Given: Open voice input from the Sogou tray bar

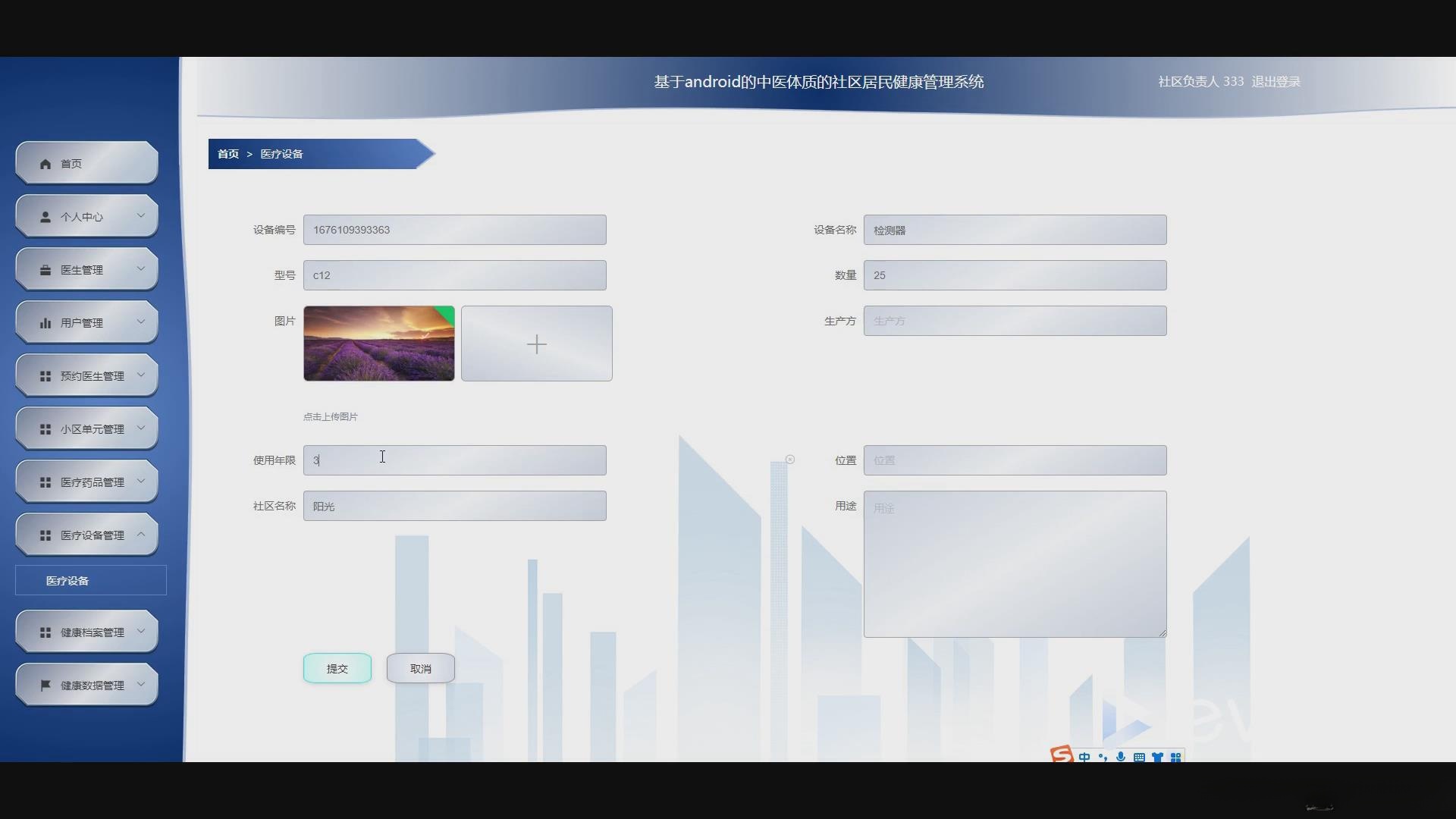Looking at the screenshot, I should (x=1122, y=757).
